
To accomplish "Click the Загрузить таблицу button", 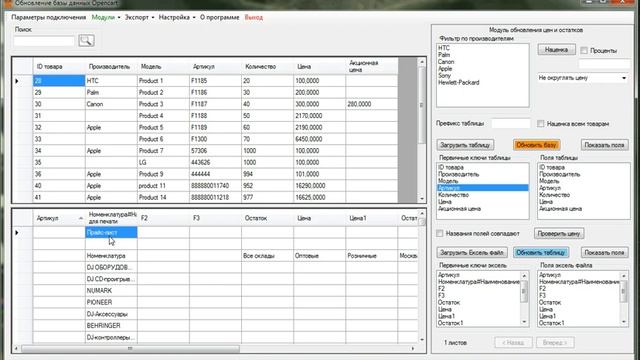I will pyautogui.click(x=465, y=145).
